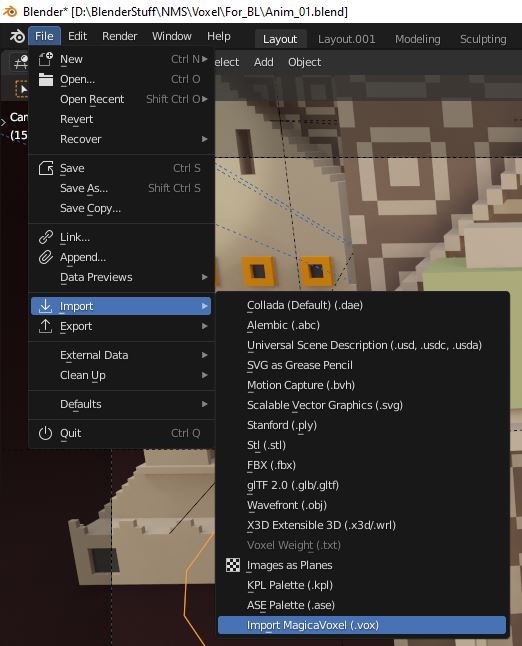Expand the Recover submenu arrow

pyautogui.click(x=205, y=139)
